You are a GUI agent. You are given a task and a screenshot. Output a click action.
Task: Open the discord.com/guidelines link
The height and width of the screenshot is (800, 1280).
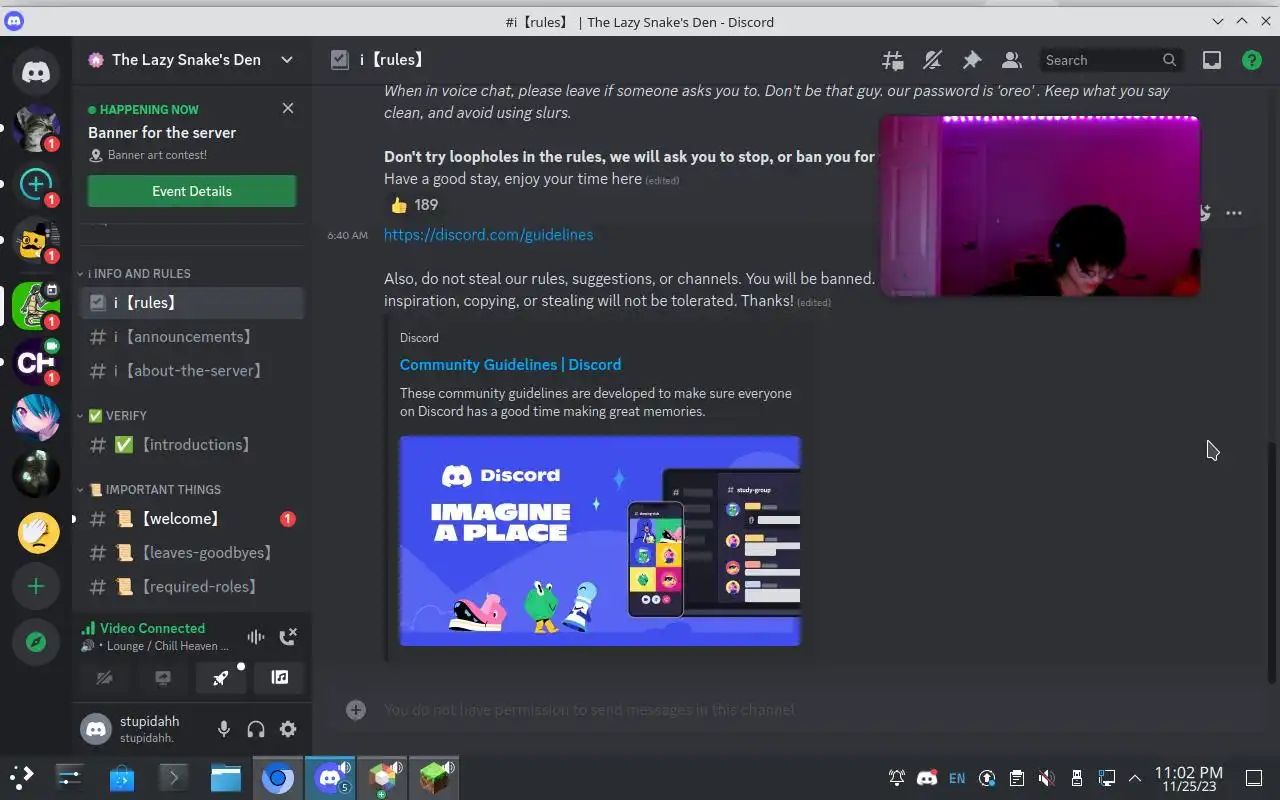(488, 234)
